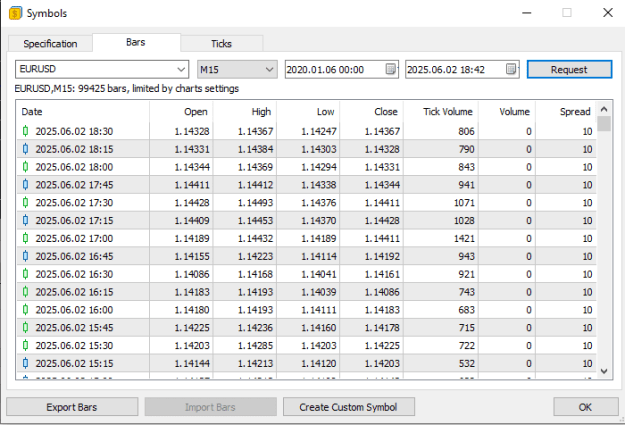The image size is (625, 425).
Task: Click the Date column header
Action: [83, 112]
